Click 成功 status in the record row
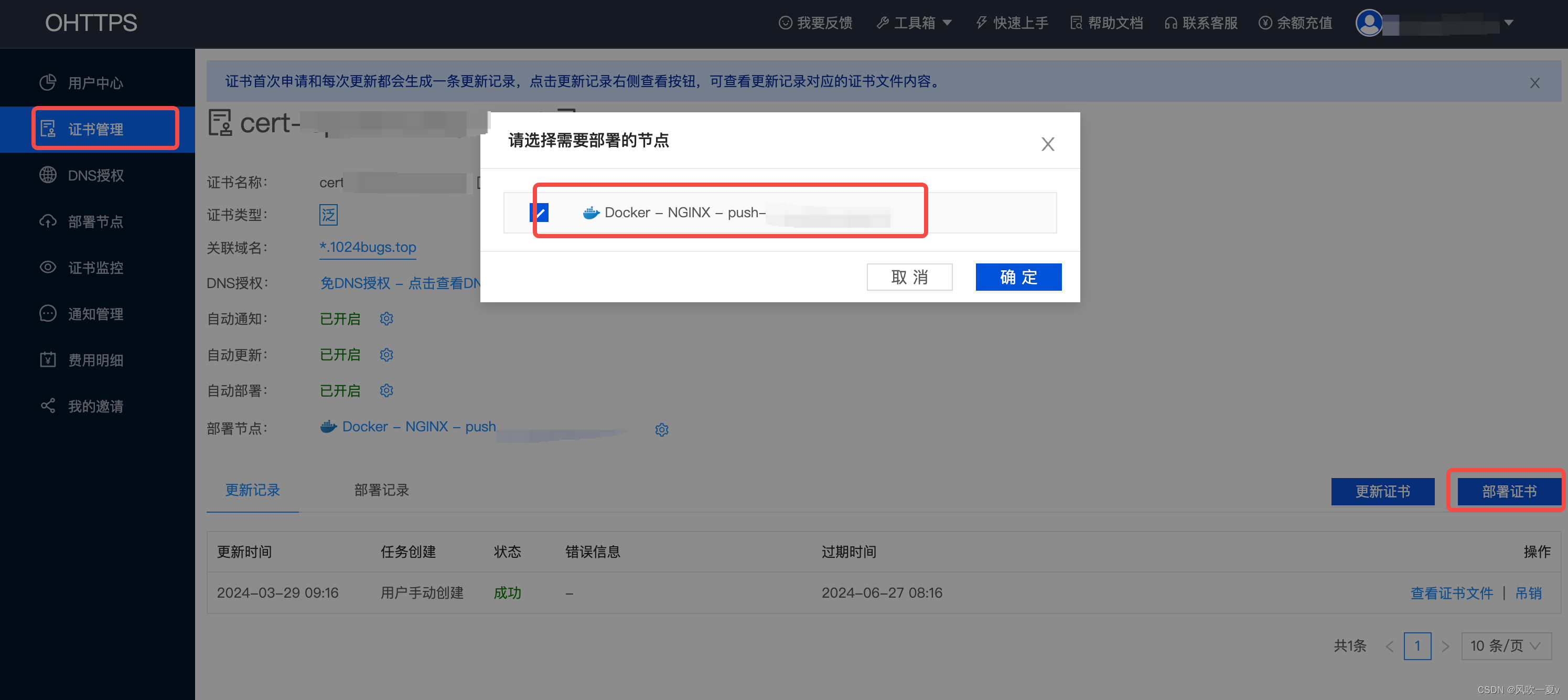 (507, 593)
